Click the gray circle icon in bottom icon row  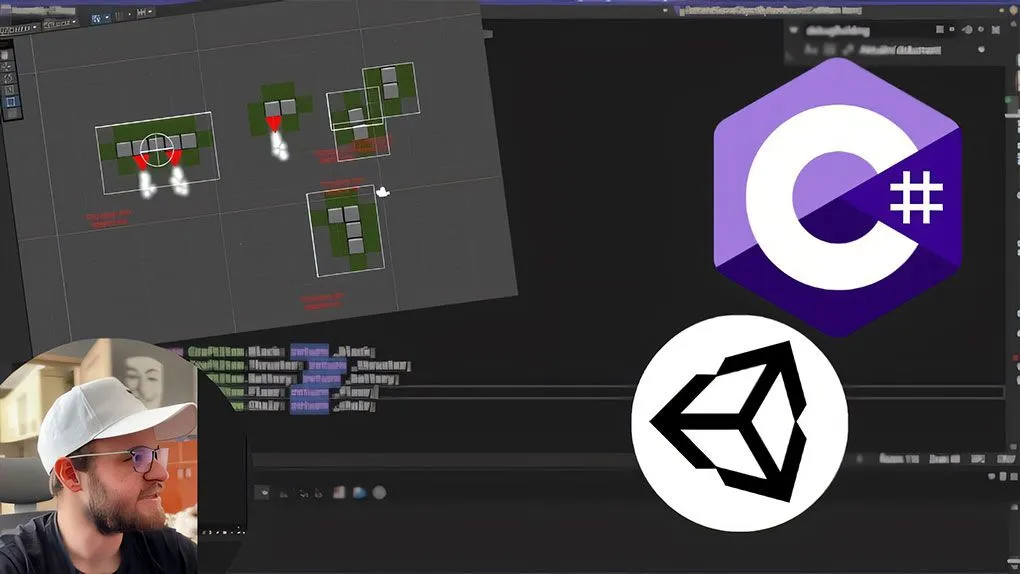coord(379,492)
